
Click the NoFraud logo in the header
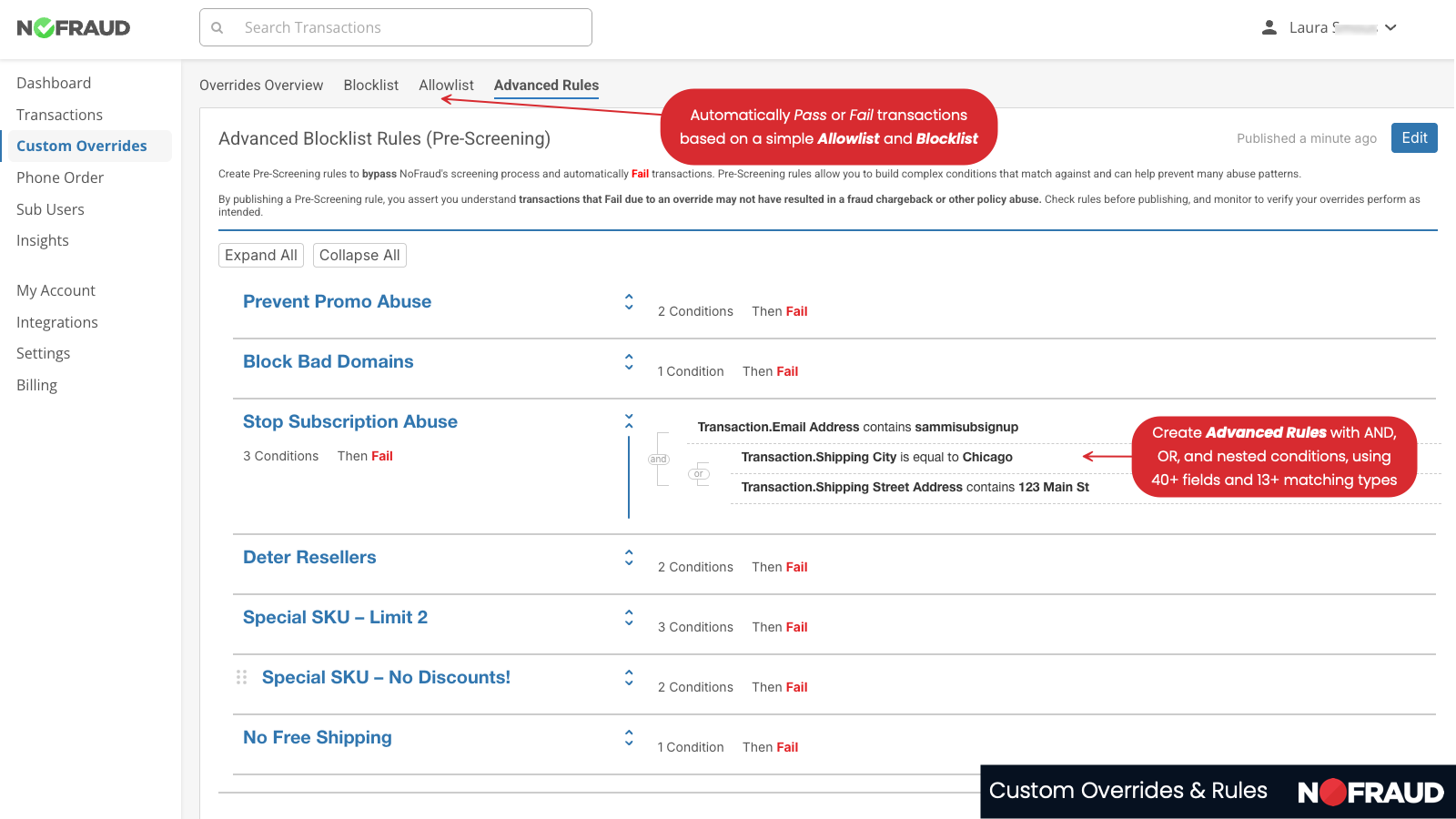74,27
